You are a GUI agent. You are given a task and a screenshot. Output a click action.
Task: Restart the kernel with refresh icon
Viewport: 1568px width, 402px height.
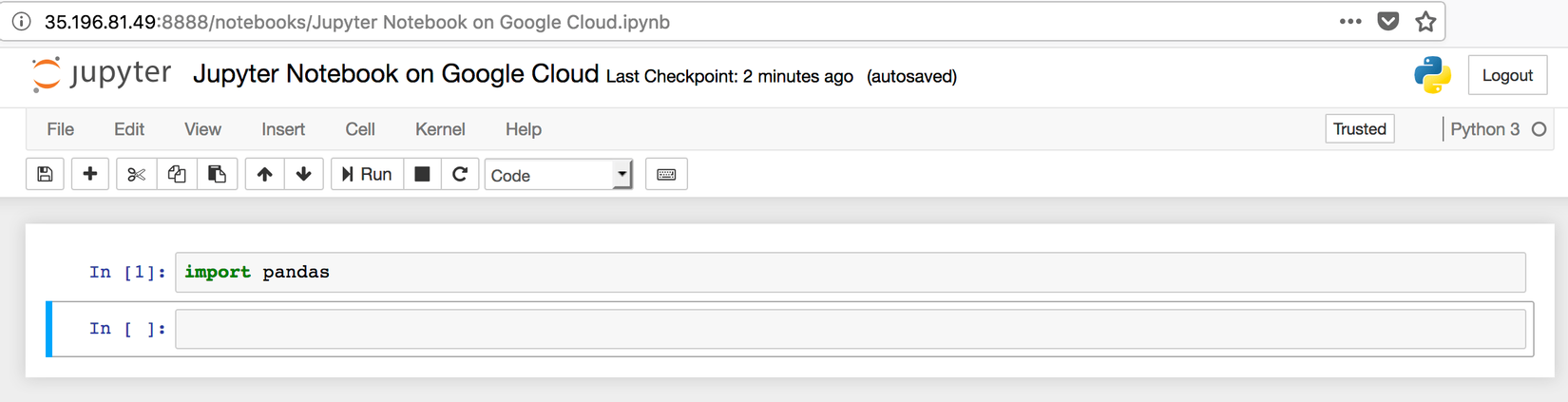click(x=460, y=175)
